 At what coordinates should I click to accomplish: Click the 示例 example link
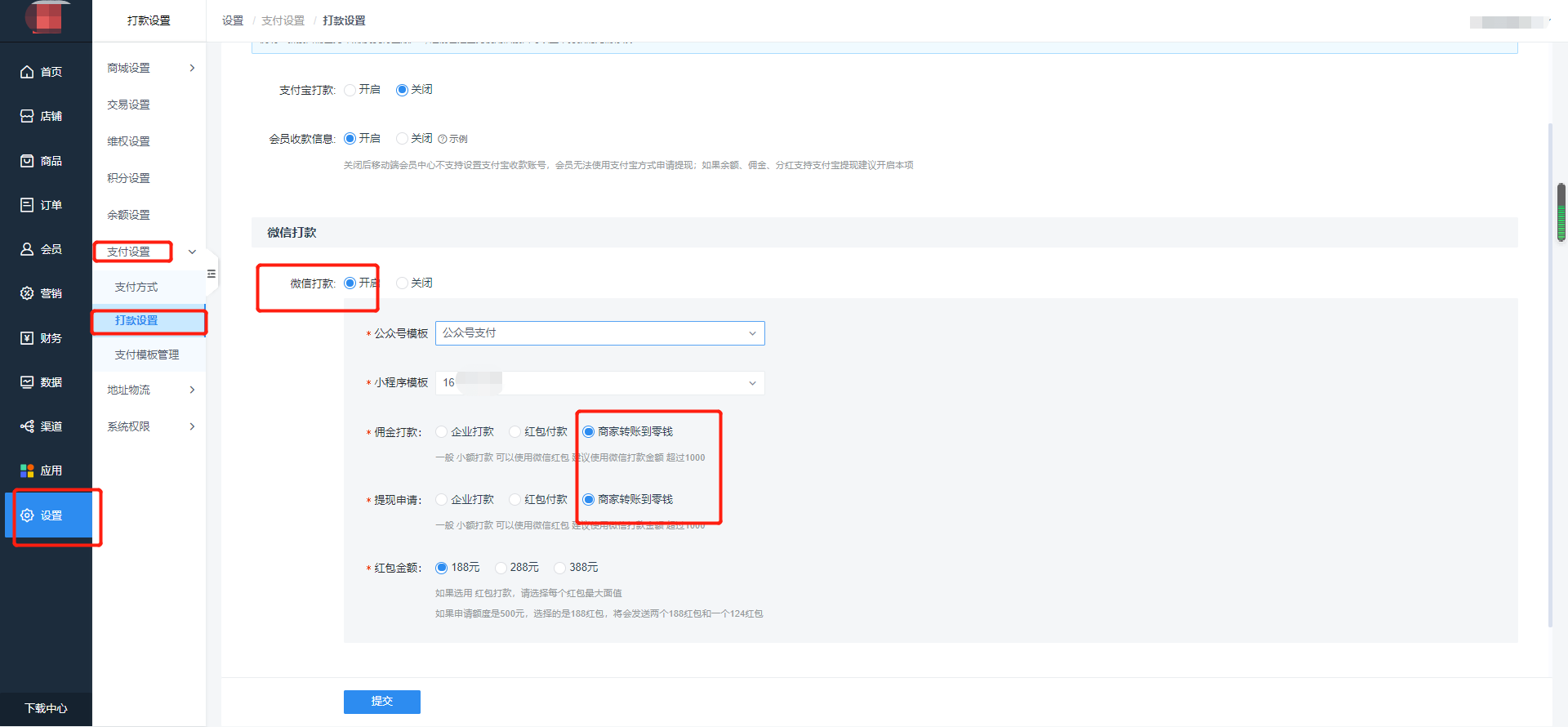454,139
